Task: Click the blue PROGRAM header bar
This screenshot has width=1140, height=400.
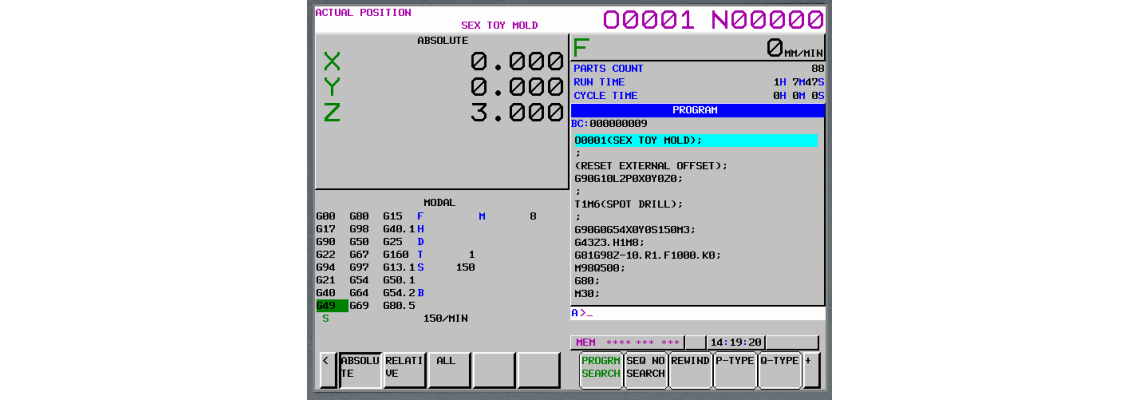Action: point(698,111)
